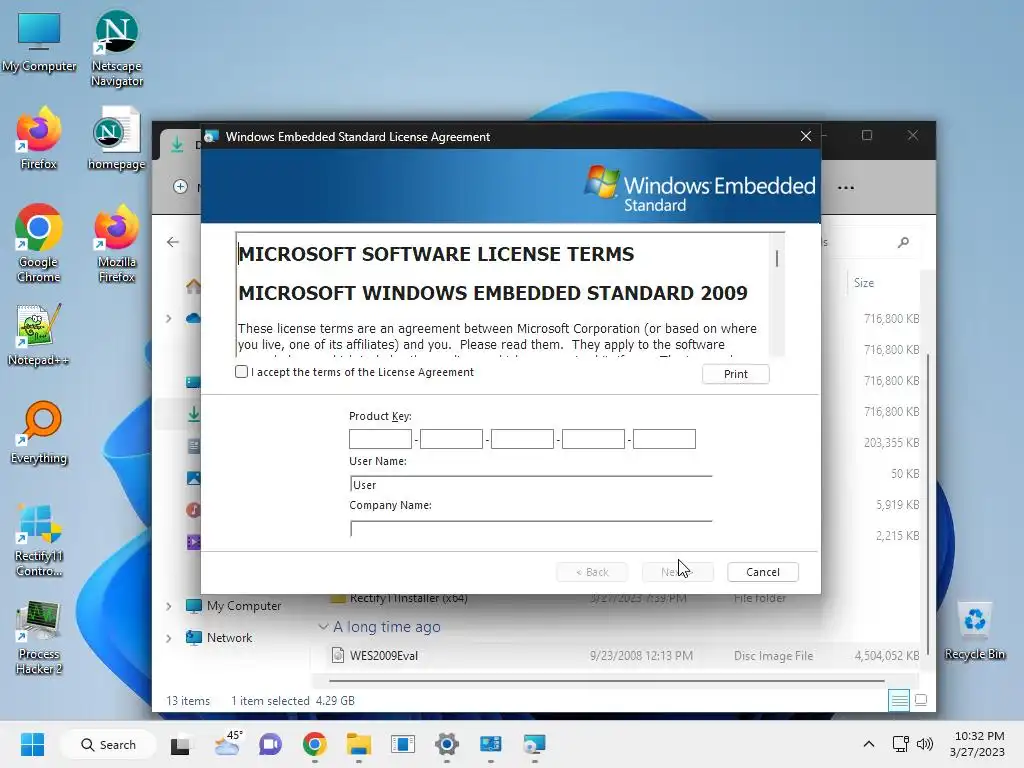Open the My Computer desktop icon
This screenshot has height=768, width=1024.
pyautogui.click(x=39, y=40)
